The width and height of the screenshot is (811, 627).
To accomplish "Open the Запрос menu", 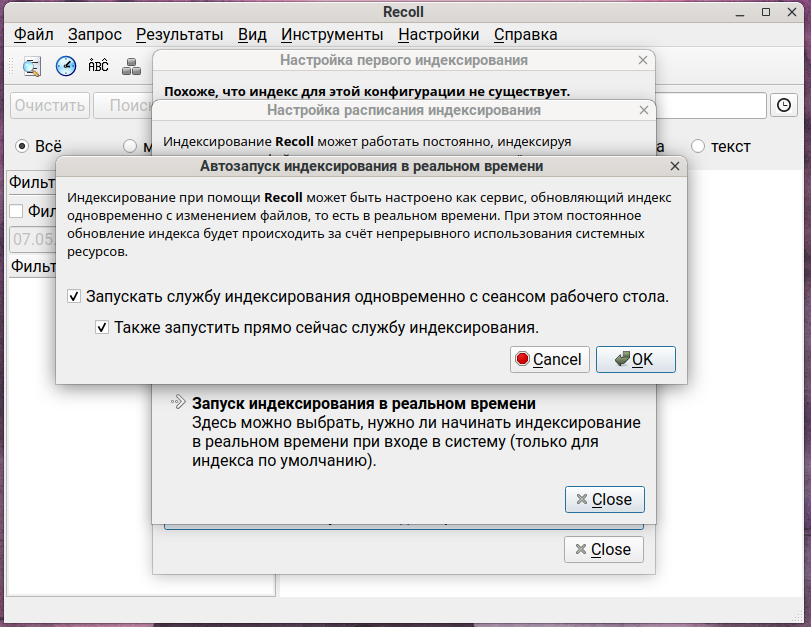I will [x=95, y=35].
